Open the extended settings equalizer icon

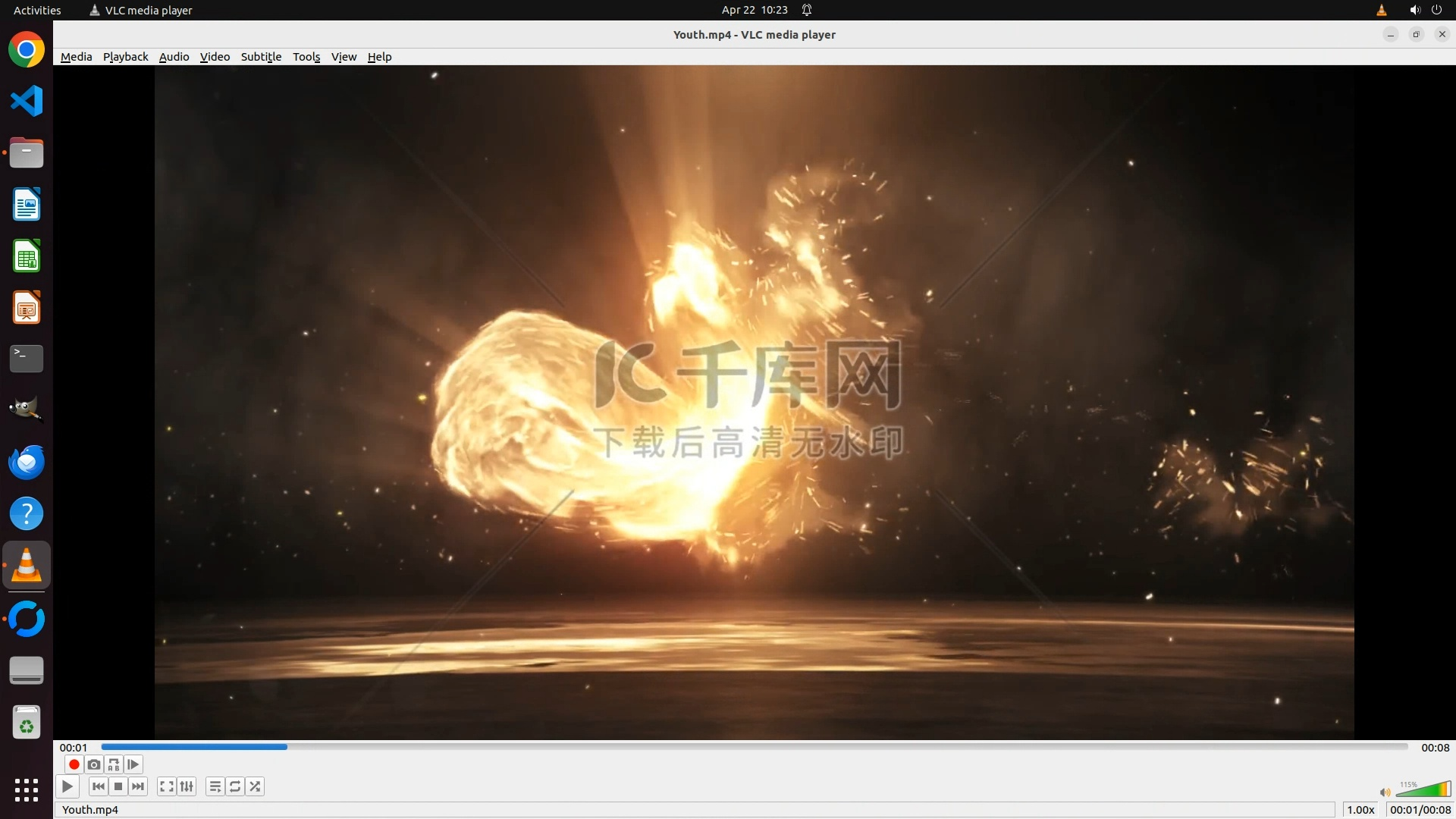(x=187, y=786)
